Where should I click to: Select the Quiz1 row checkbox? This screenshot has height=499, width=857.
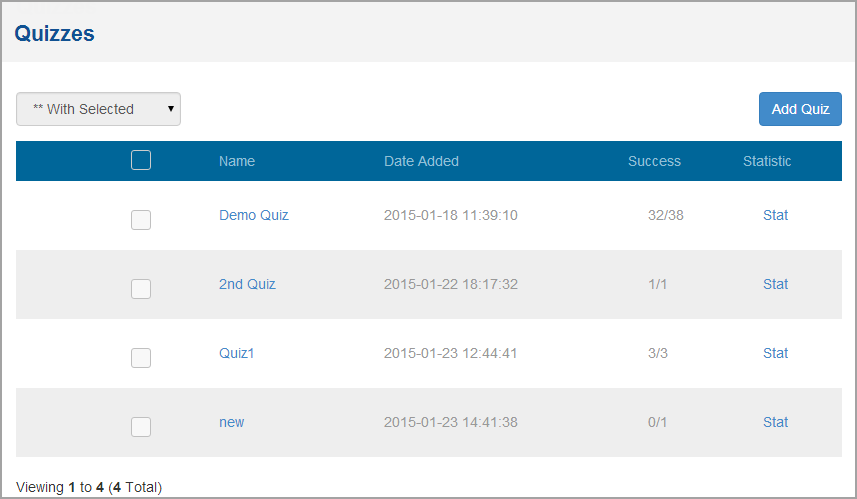point(141,358)
